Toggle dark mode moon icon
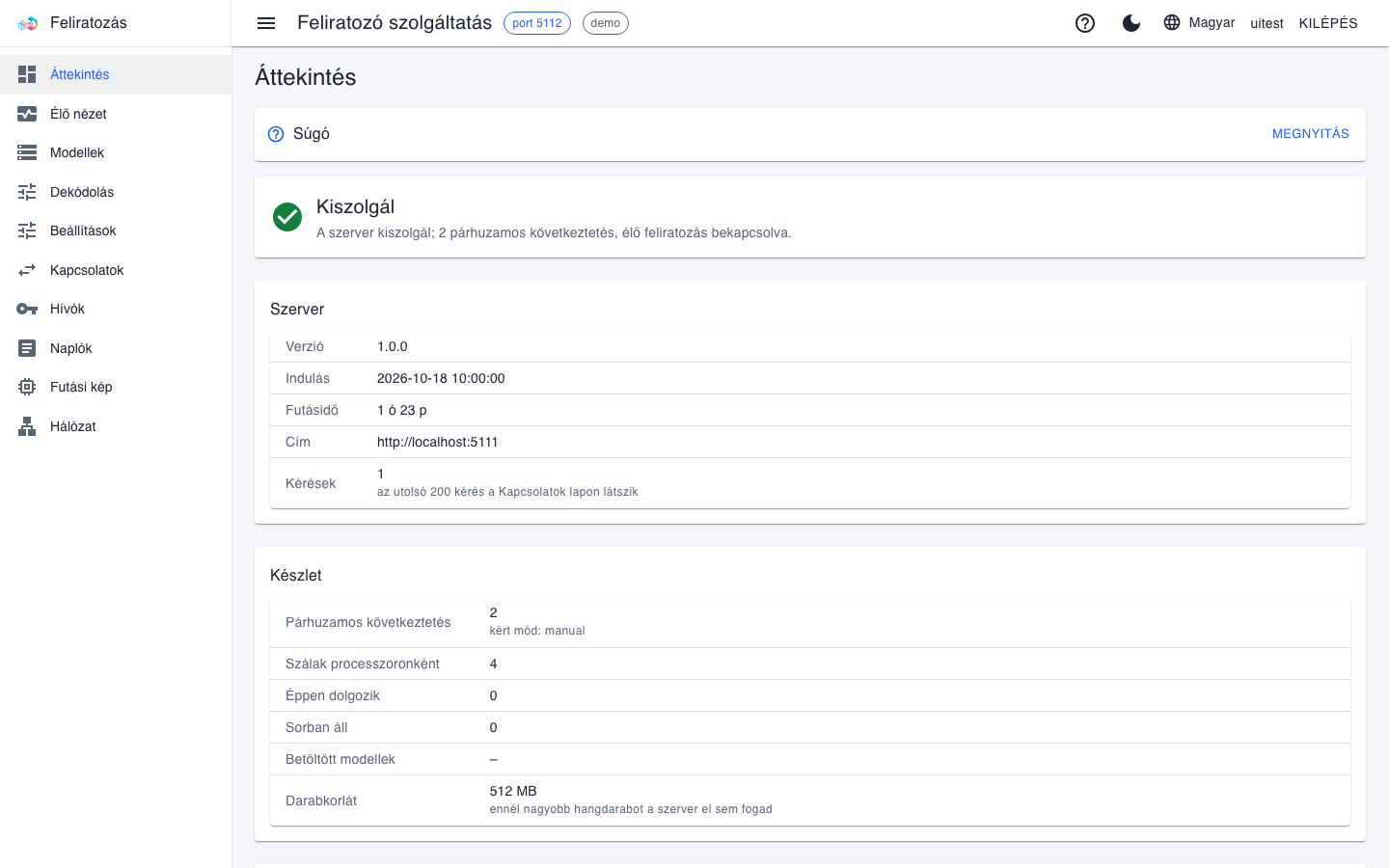This screenshot has height=868, width=1389. coord(1131,23)
